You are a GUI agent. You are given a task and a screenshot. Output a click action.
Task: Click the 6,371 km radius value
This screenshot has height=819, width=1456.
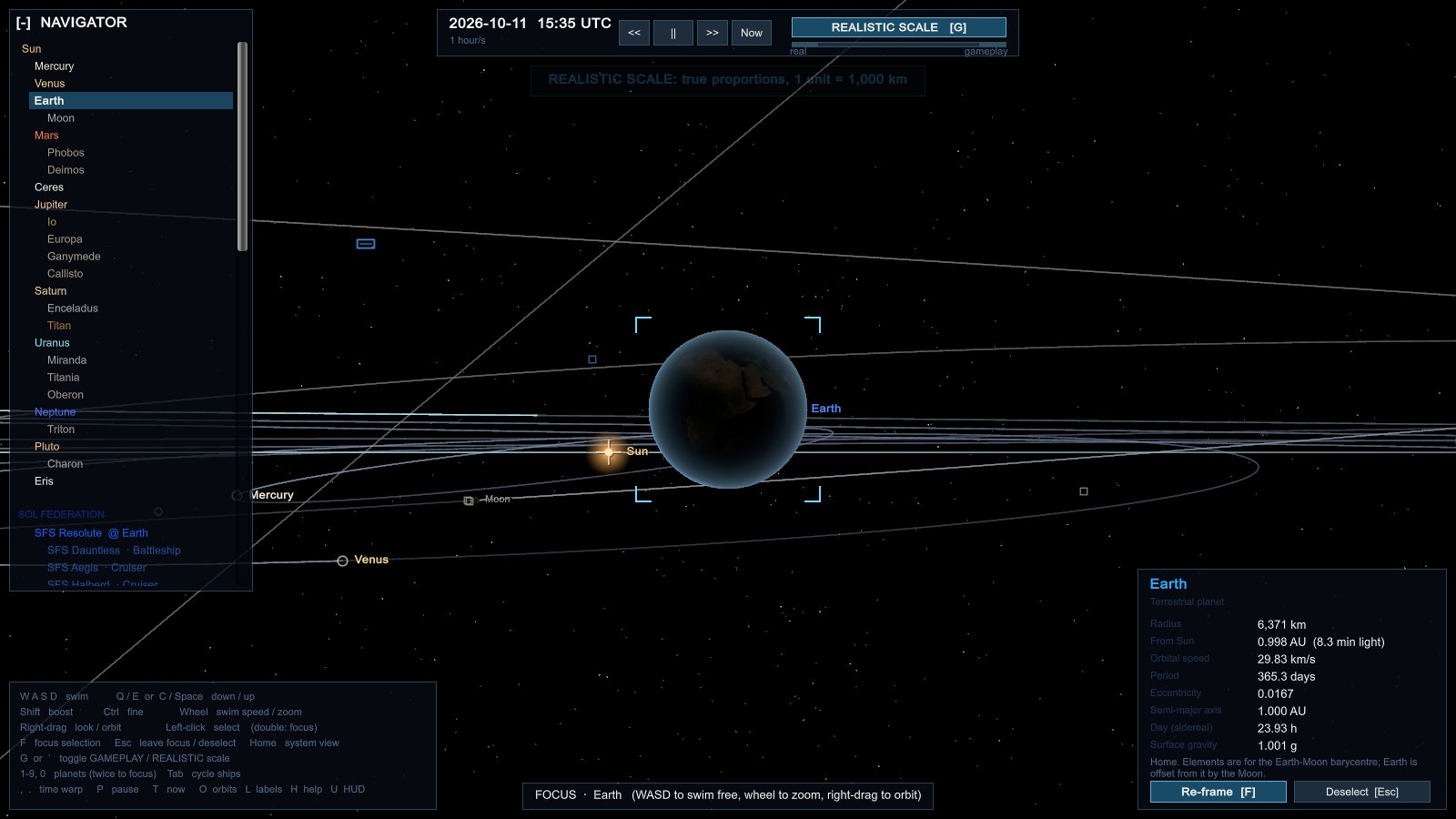pos(1281,625)
